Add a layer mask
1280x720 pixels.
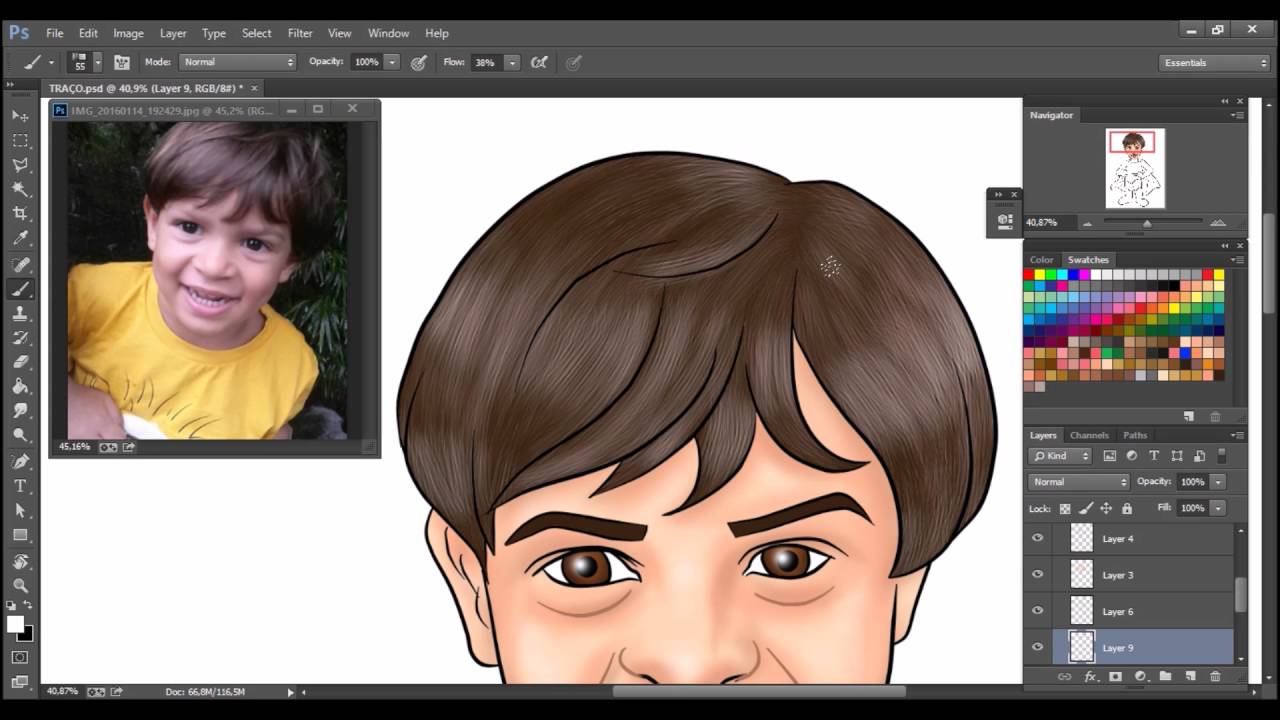[x=1115, y=677]
